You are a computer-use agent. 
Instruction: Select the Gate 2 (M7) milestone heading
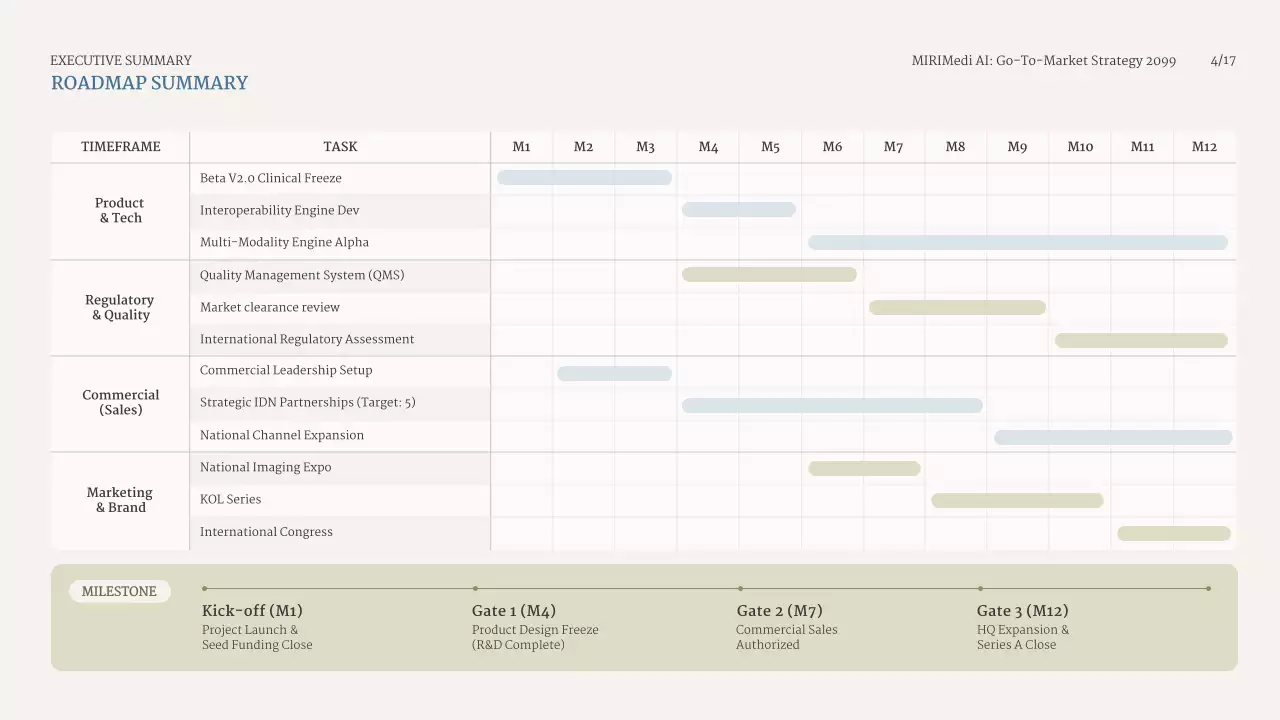coord(780,611)
